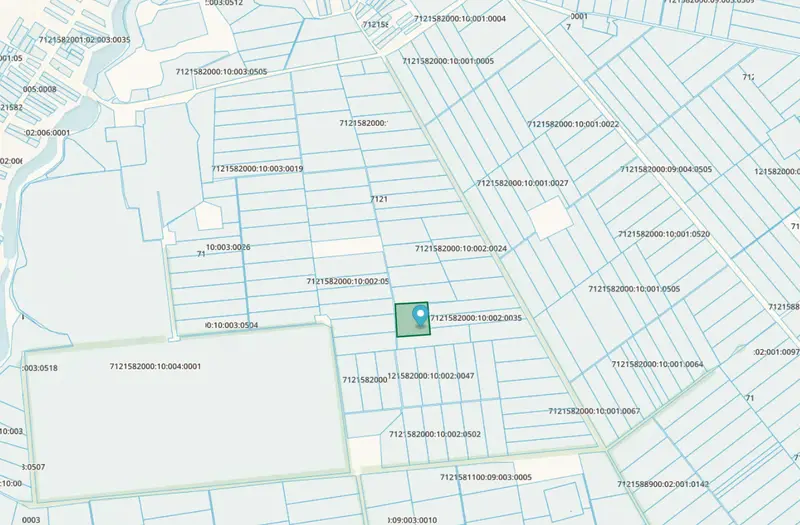Select parcel label 7121582000:10:001:0505
Viewport: 800px width, 525px height.
(634, 289)
